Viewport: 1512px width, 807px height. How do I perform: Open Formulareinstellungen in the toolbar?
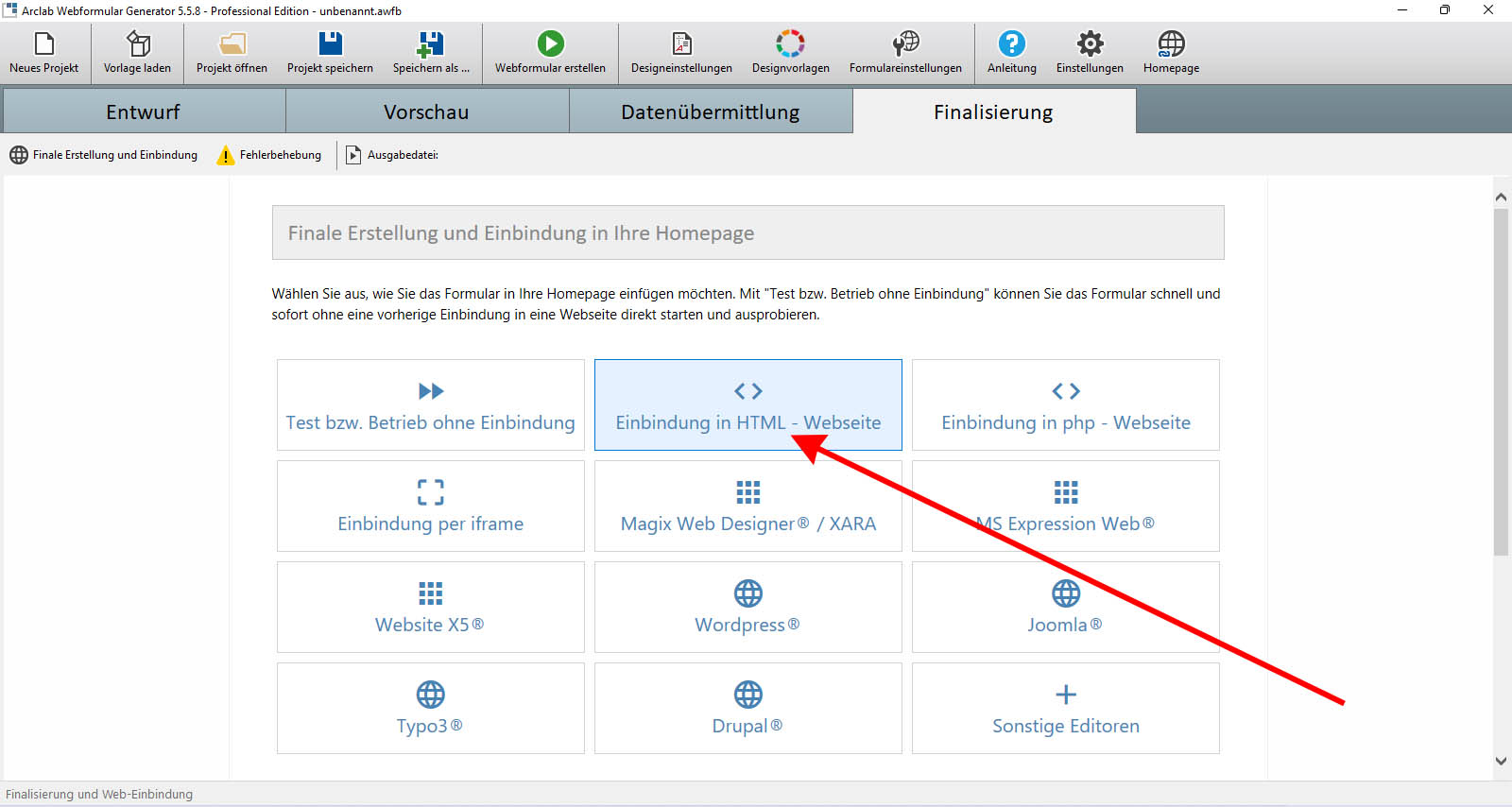(905, 44)
